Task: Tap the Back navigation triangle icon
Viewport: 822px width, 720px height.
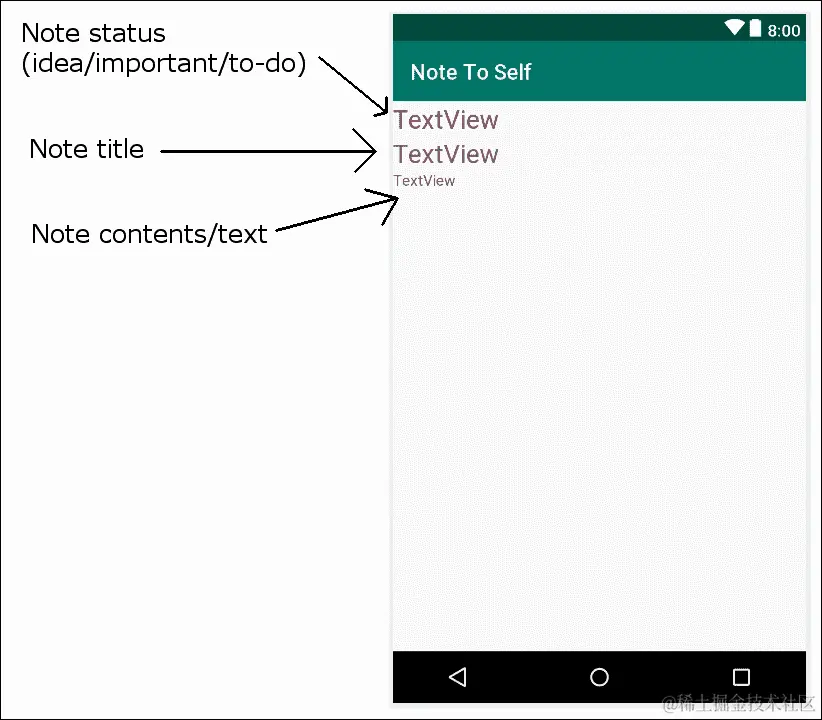Action: coord(458,677)
